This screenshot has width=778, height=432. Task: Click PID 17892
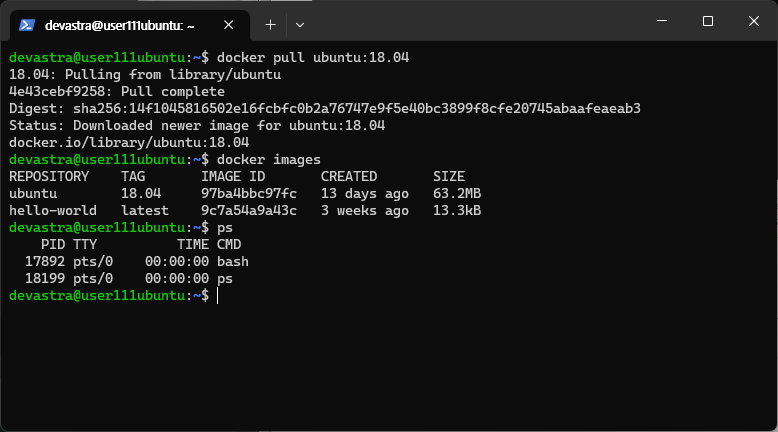45,261
